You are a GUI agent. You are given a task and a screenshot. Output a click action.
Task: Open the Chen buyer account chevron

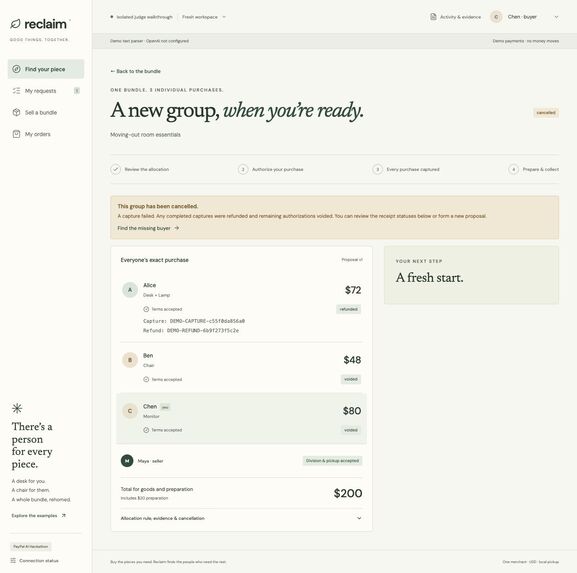click(x=556, y=17)
